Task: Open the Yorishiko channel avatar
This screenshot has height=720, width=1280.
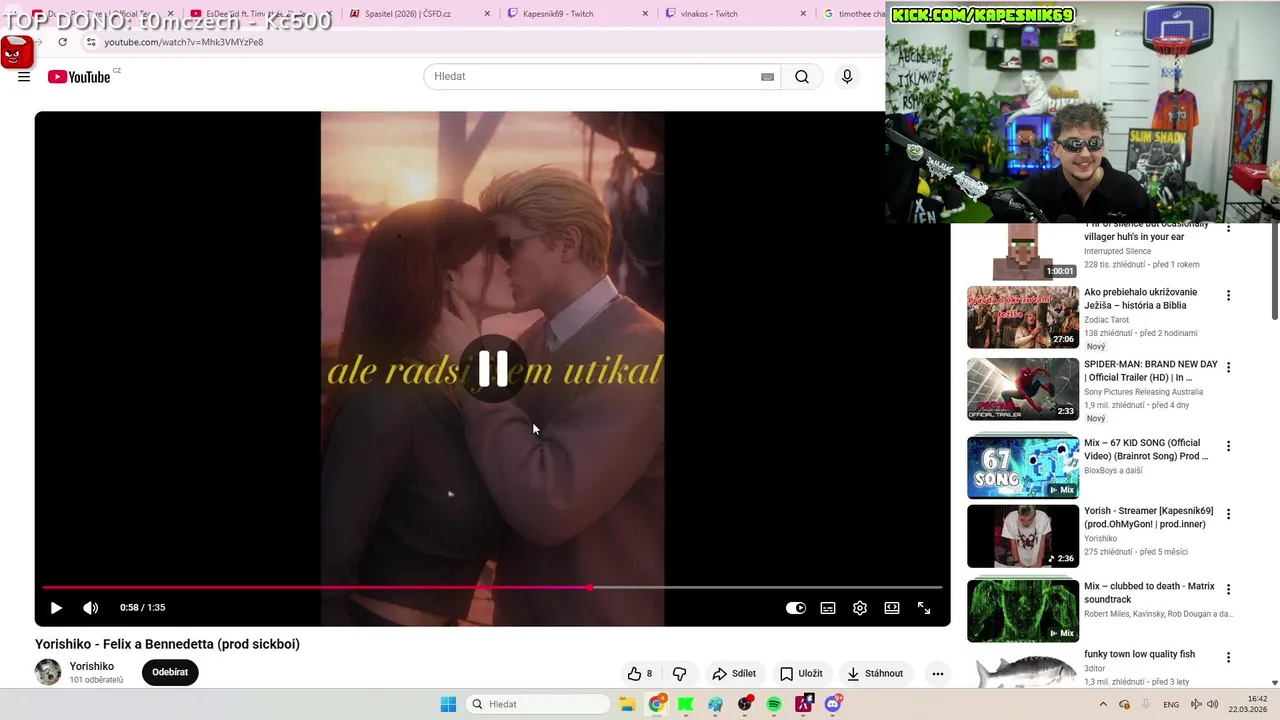Action: 48,672
